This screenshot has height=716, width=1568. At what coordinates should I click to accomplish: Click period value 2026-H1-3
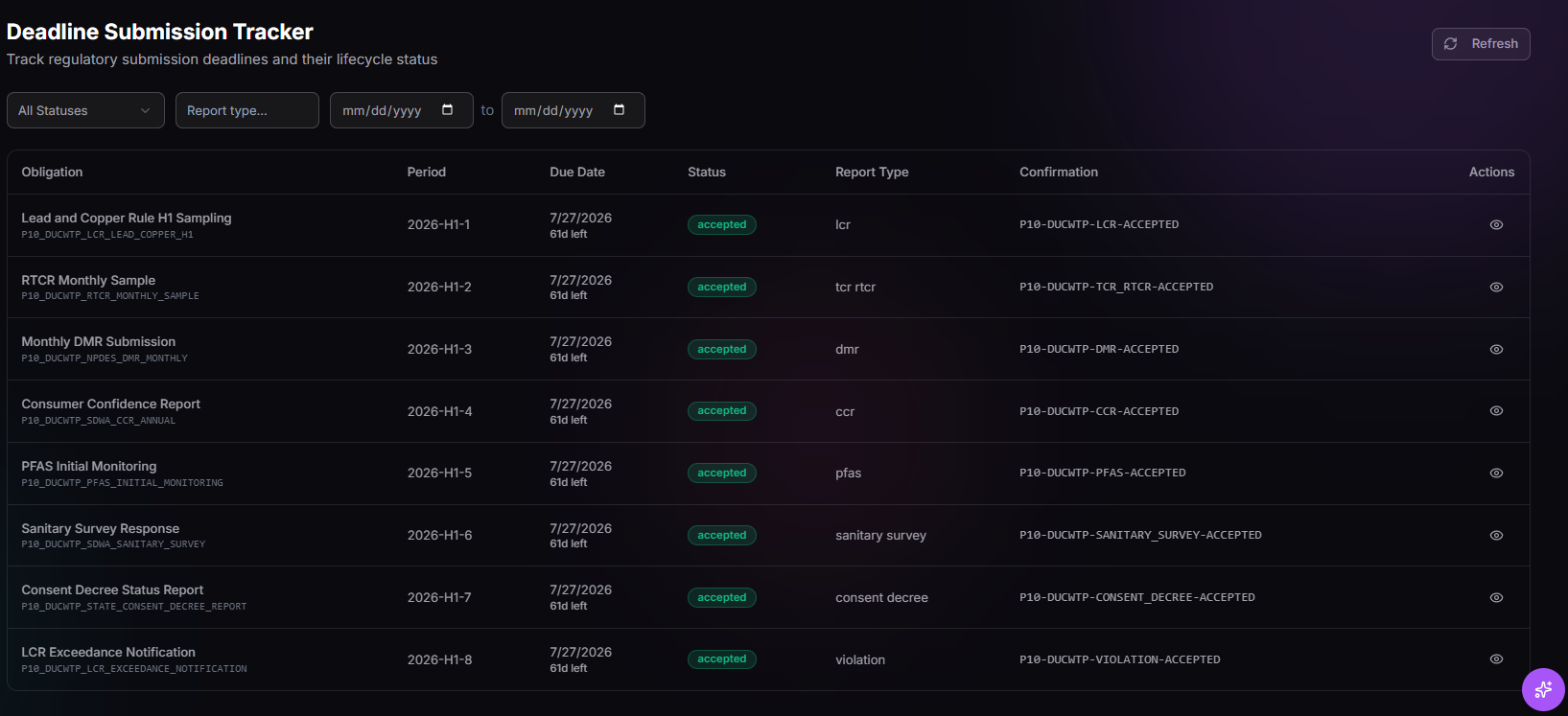(x=439, y=350)
